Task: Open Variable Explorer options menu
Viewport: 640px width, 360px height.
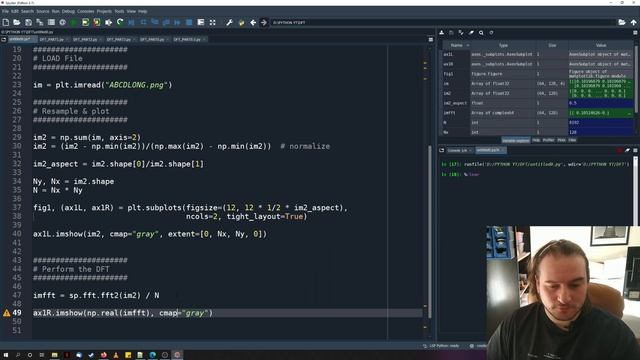Action: click(x=635, y=33)
